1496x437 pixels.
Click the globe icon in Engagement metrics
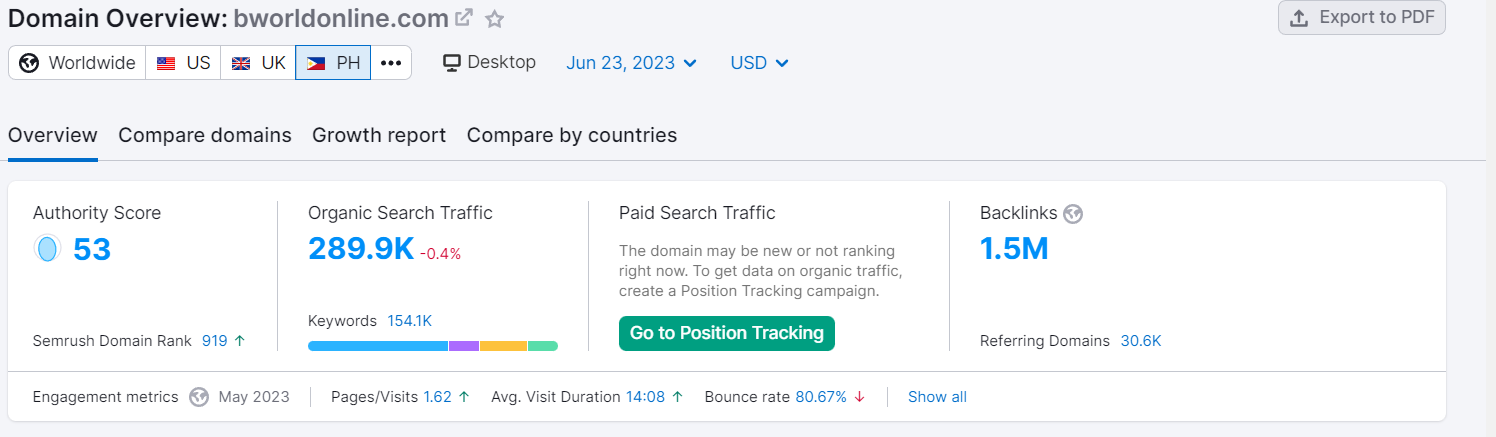pos(199,397)
